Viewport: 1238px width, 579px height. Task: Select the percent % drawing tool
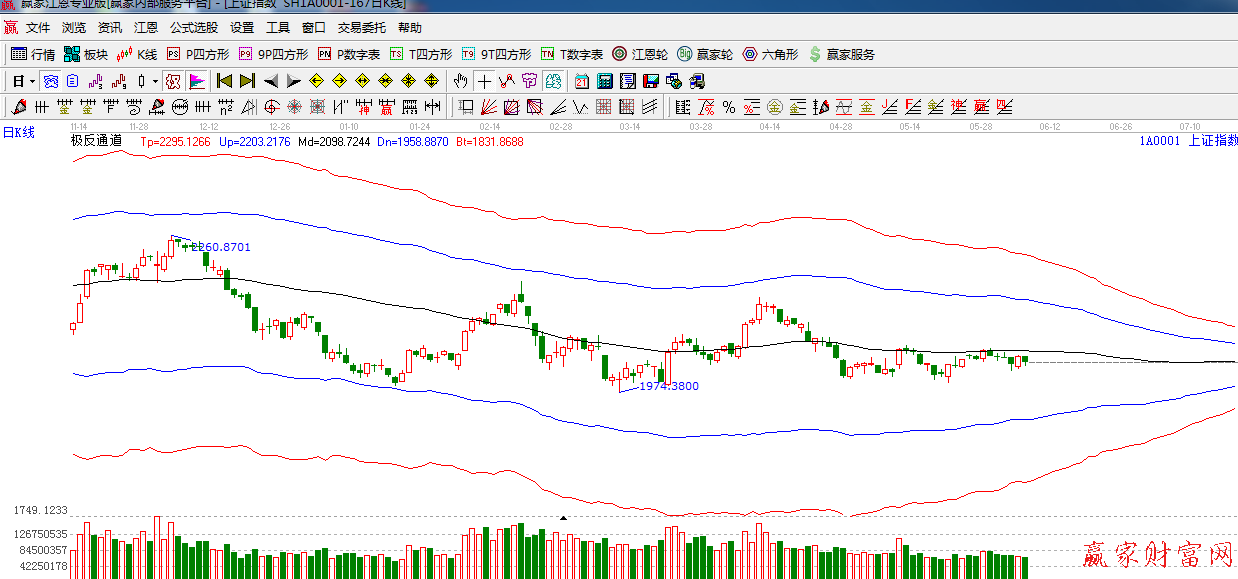(729, 107)
